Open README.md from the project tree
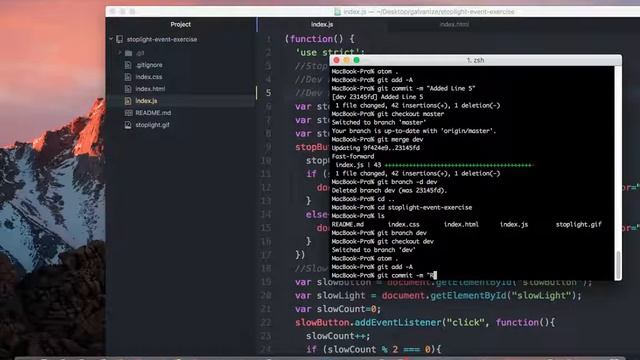 click(x=153, y=113)
